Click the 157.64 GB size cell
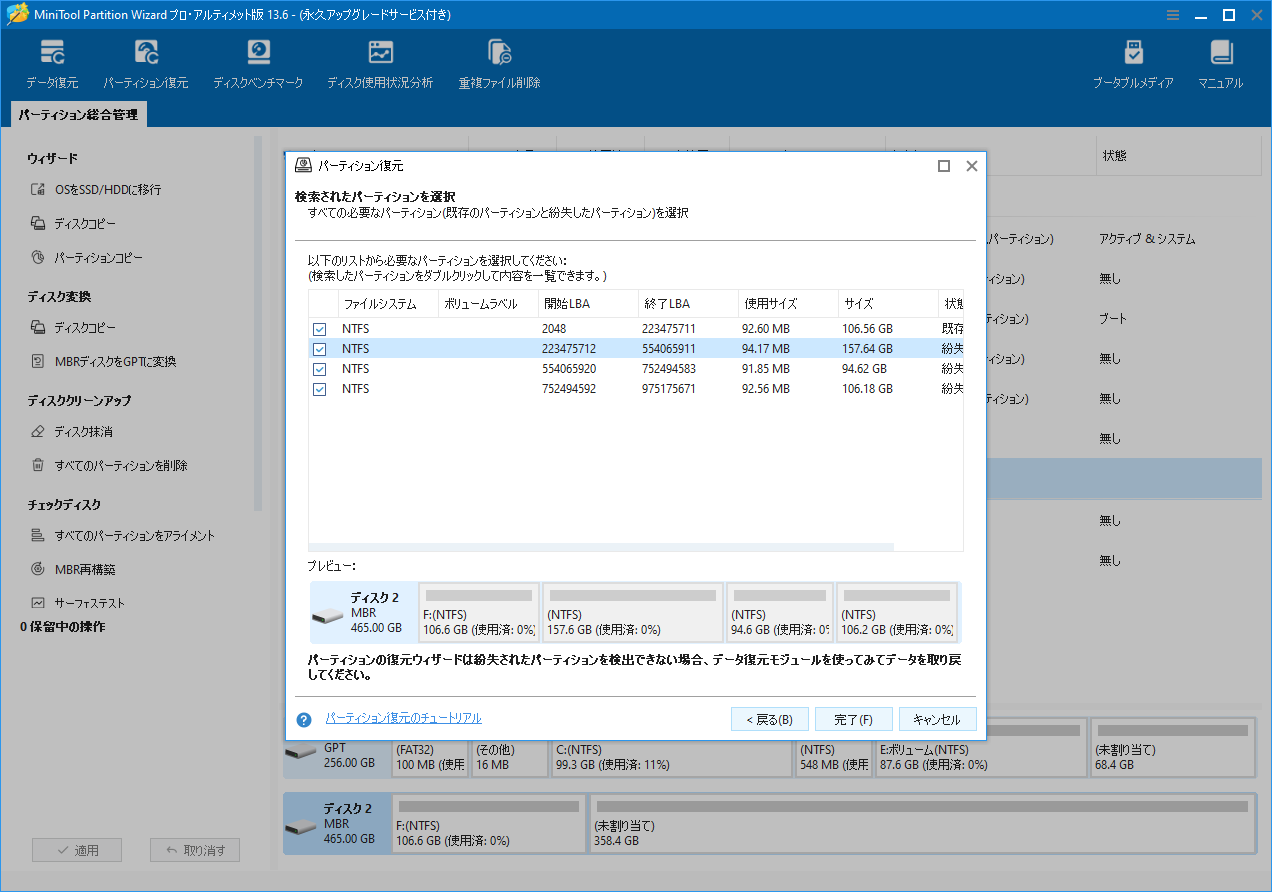This screenshot has width=1272, height=892. pyautogui.click(x=867, y=349)
